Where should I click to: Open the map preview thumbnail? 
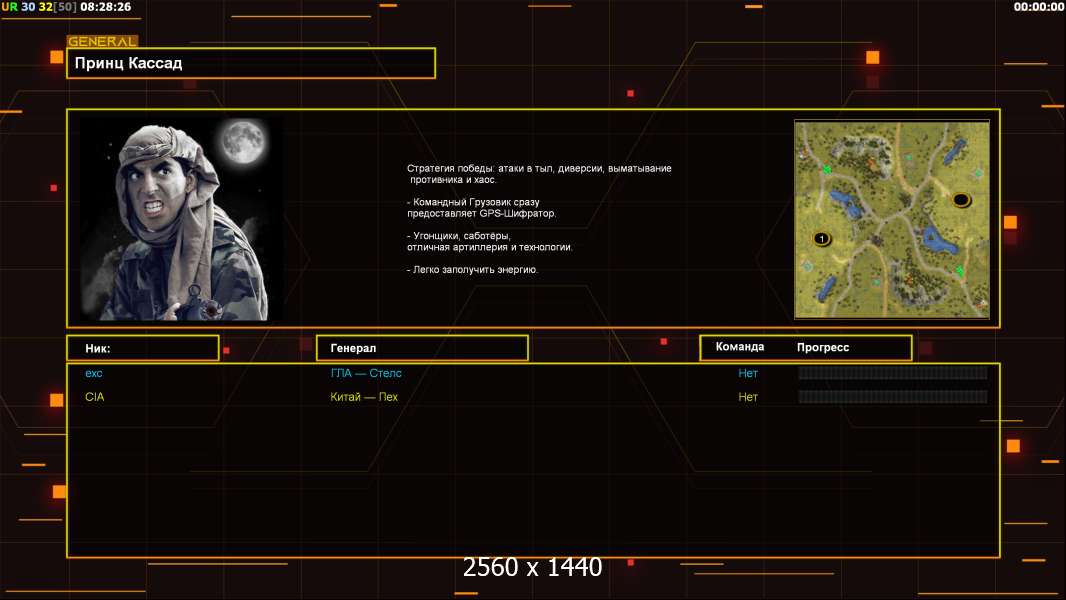[x=892, y=219]
